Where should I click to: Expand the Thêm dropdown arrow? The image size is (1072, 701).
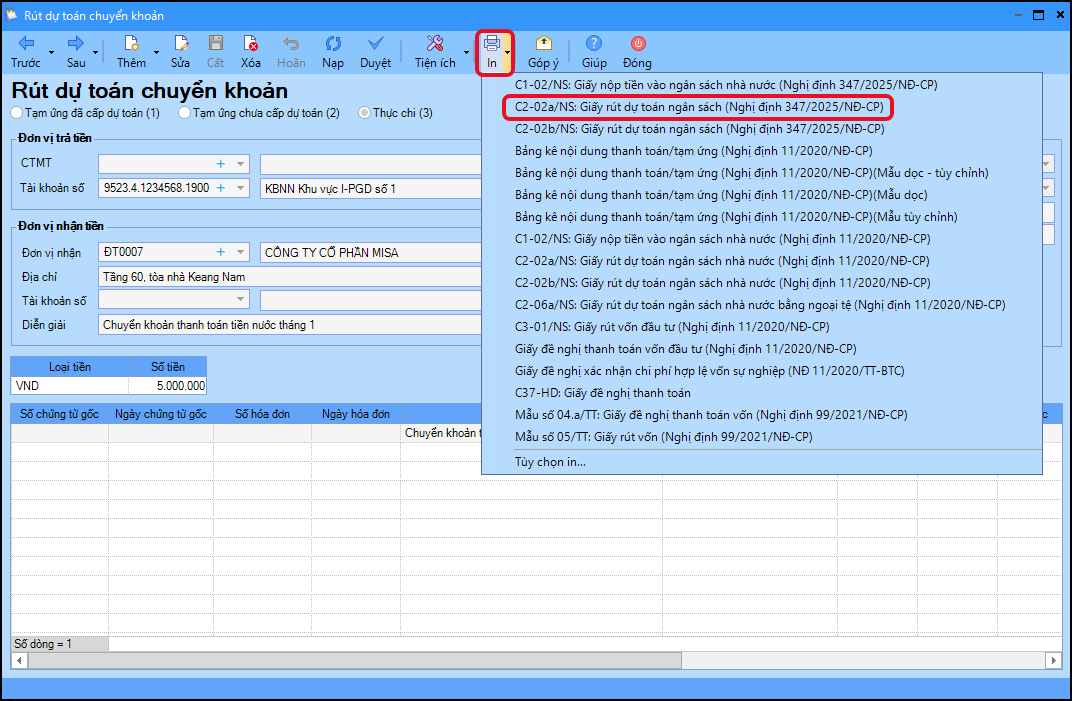pyautogui.click(x=156, y=53)
